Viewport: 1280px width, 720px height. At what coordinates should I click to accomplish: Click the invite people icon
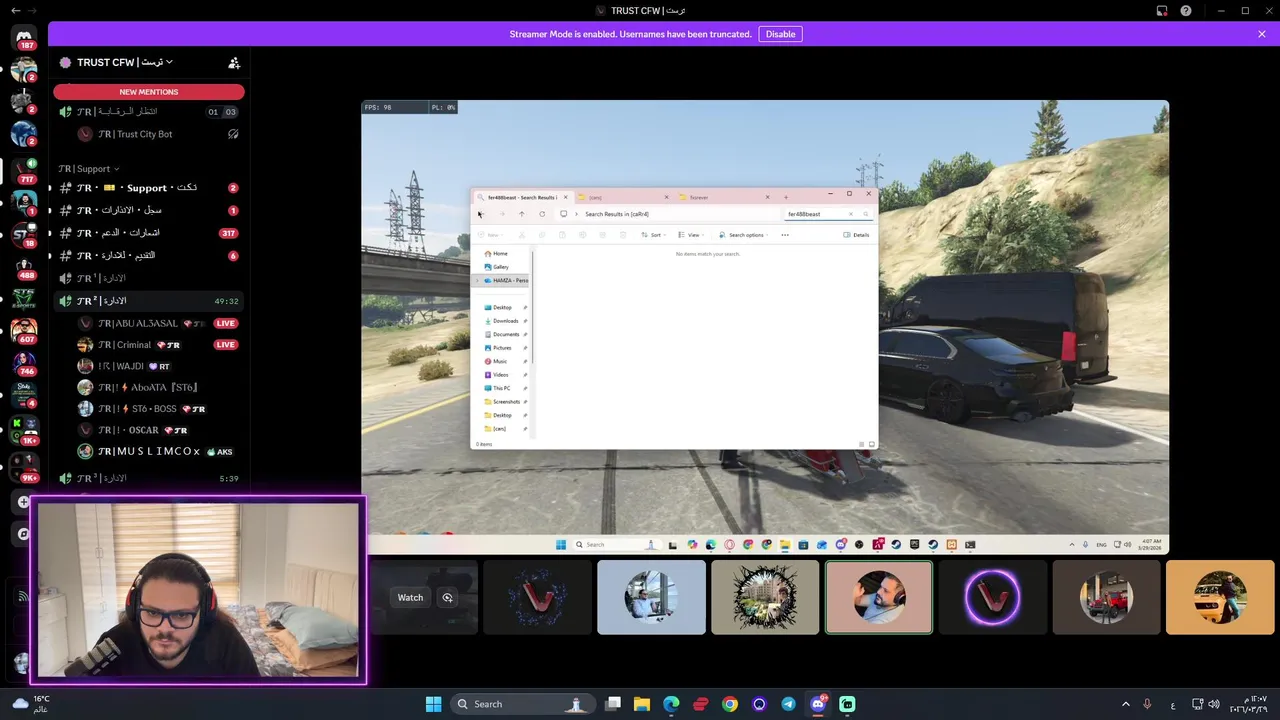click(234, 62)
